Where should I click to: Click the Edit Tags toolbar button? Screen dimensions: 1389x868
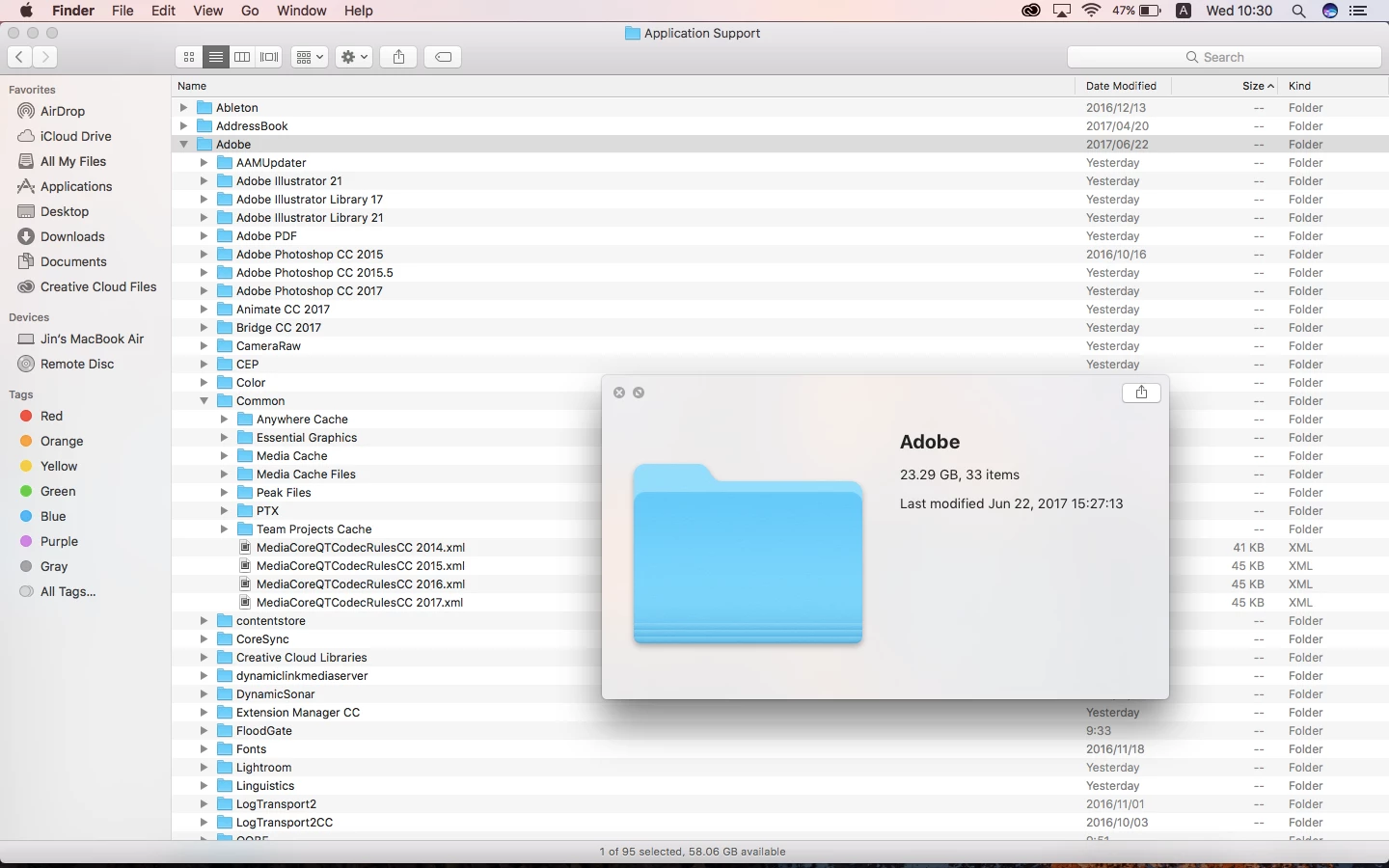[x=444, y=57]
